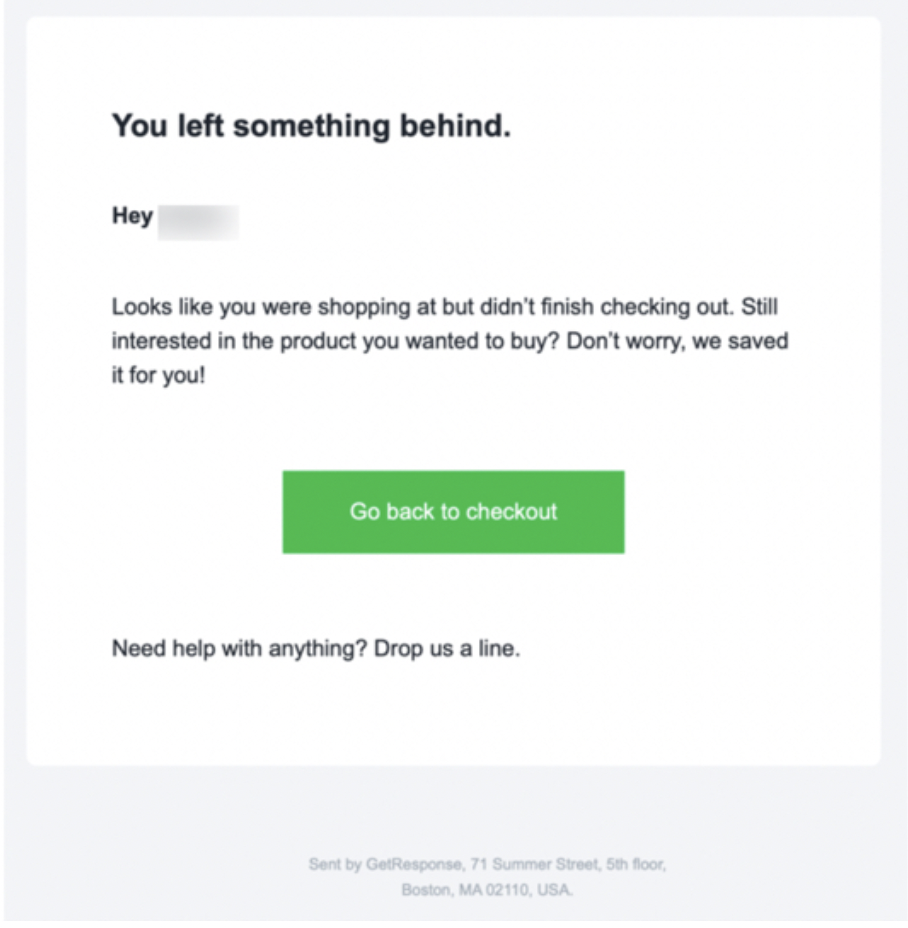Screen dimensions: 908x928
Task: Click 'Still' at the end of the first line
Action: click(759, 307)
